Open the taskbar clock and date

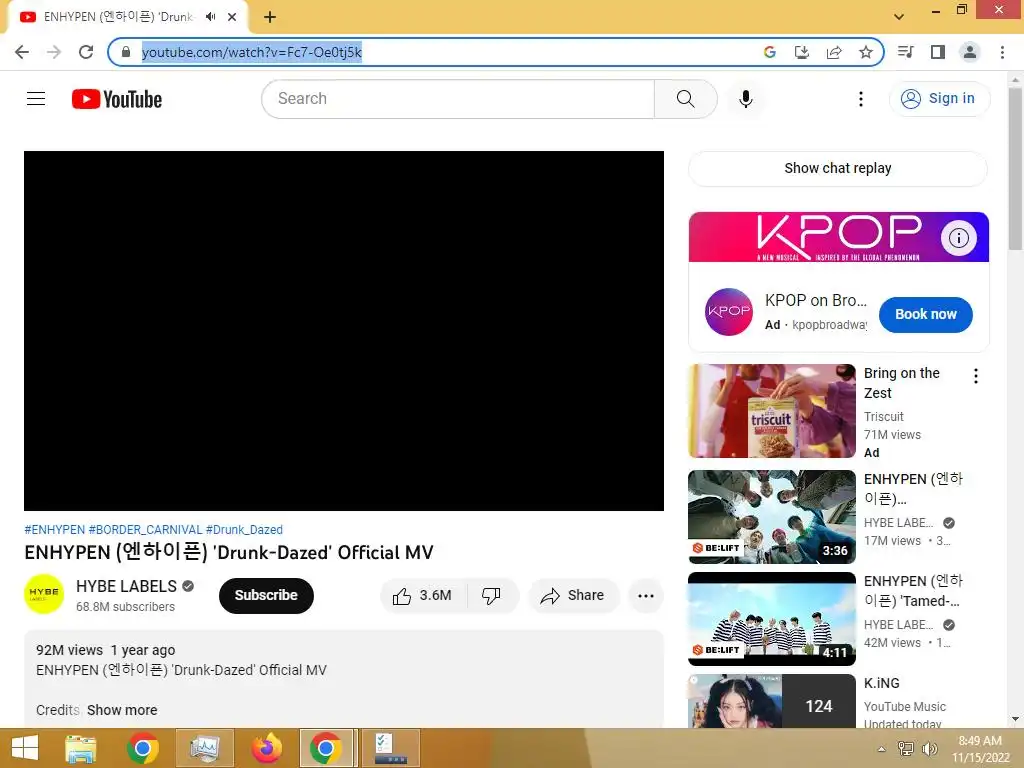pos(980,749)
